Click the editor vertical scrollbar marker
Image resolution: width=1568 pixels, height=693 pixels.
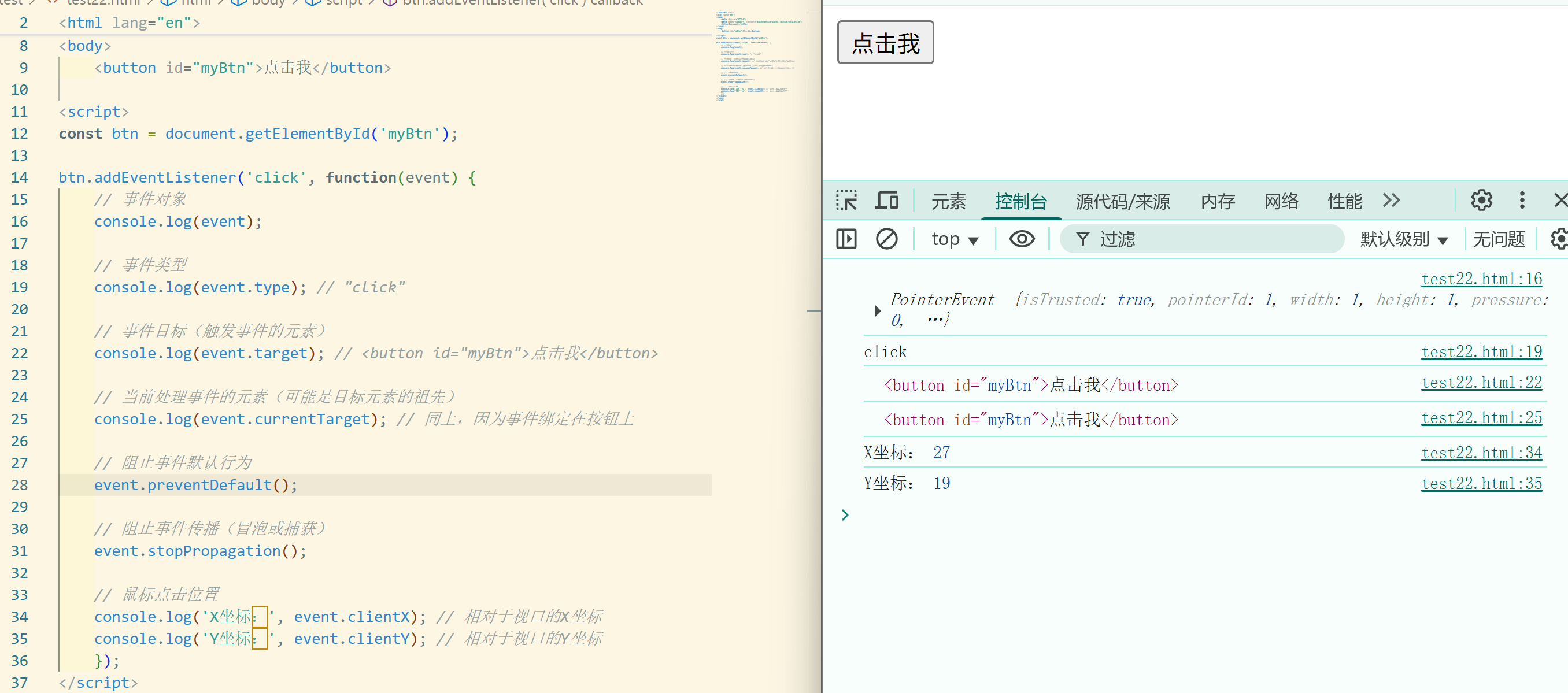tap(813, 311)
